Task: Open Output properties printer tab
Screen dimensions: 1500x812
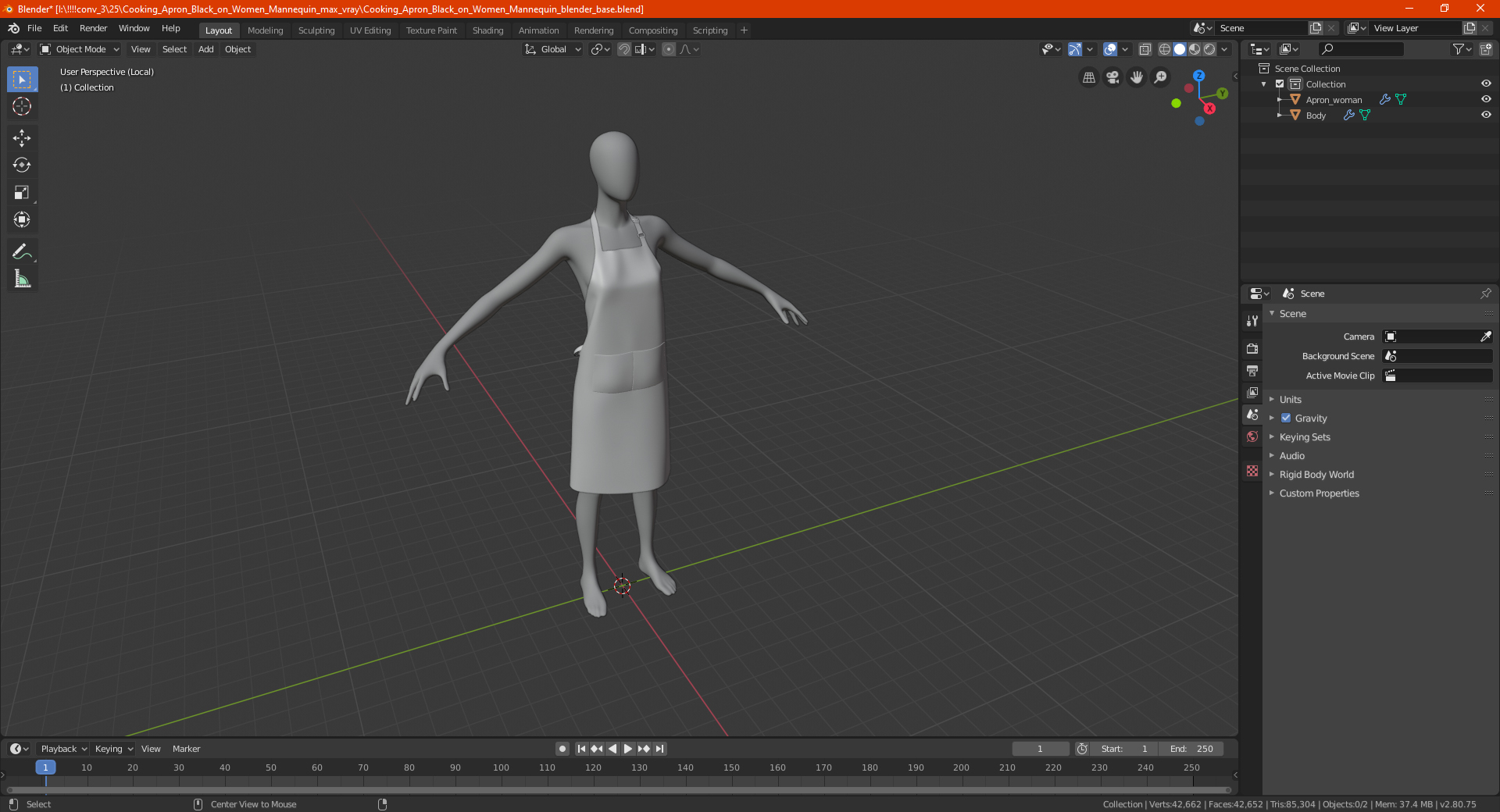Action: 1252,370
